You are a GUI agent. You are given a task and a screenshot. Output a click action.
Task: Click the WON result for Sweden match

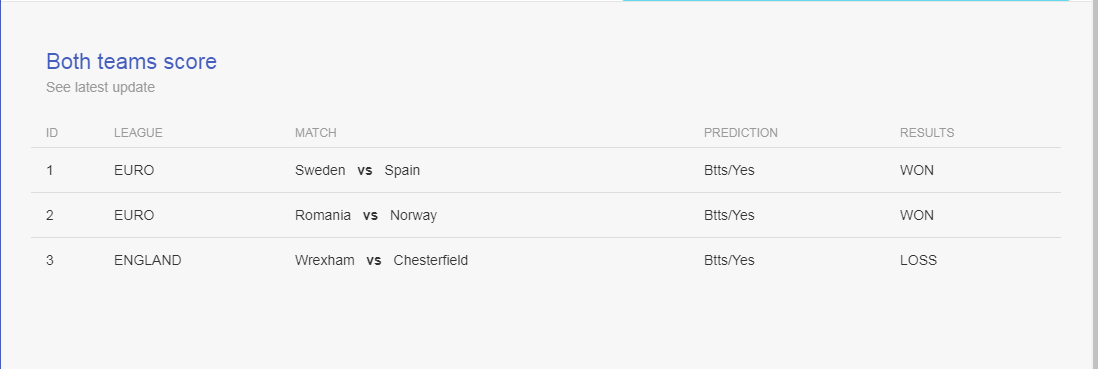click(917, 170)
